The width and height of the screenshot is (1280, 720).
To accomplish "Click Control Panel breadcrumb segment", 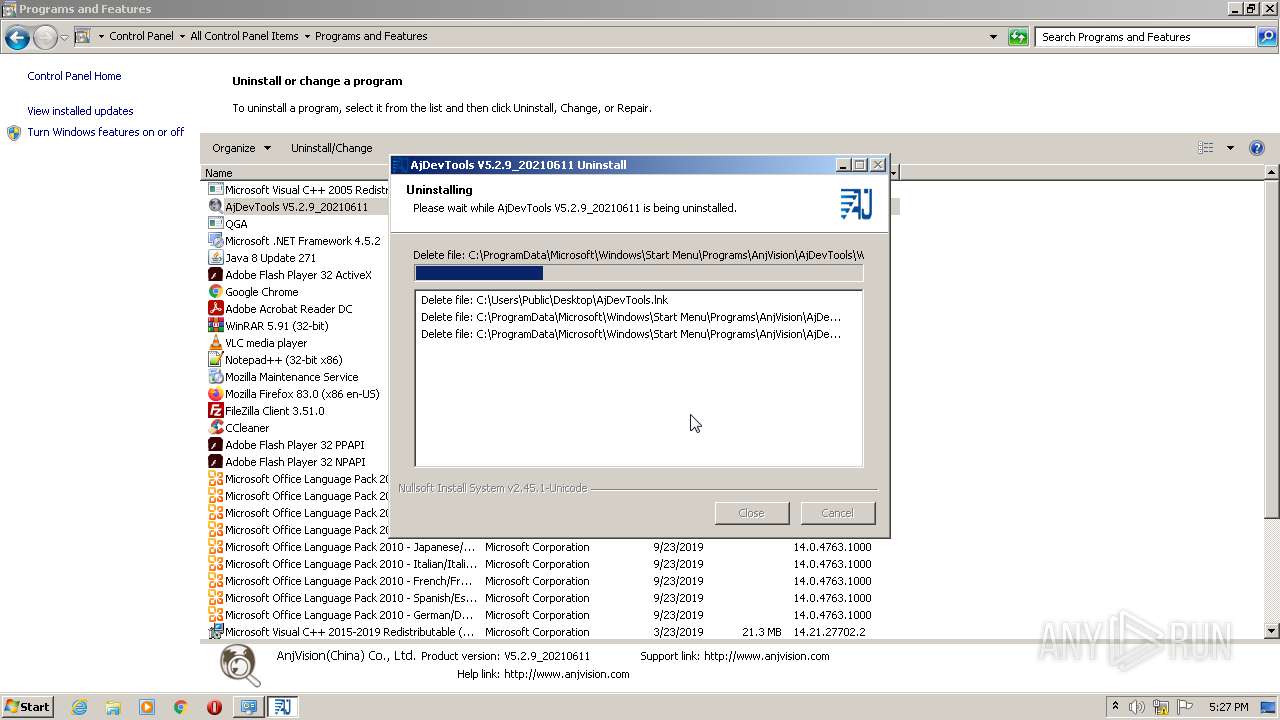I will click(x=141, y=36).
